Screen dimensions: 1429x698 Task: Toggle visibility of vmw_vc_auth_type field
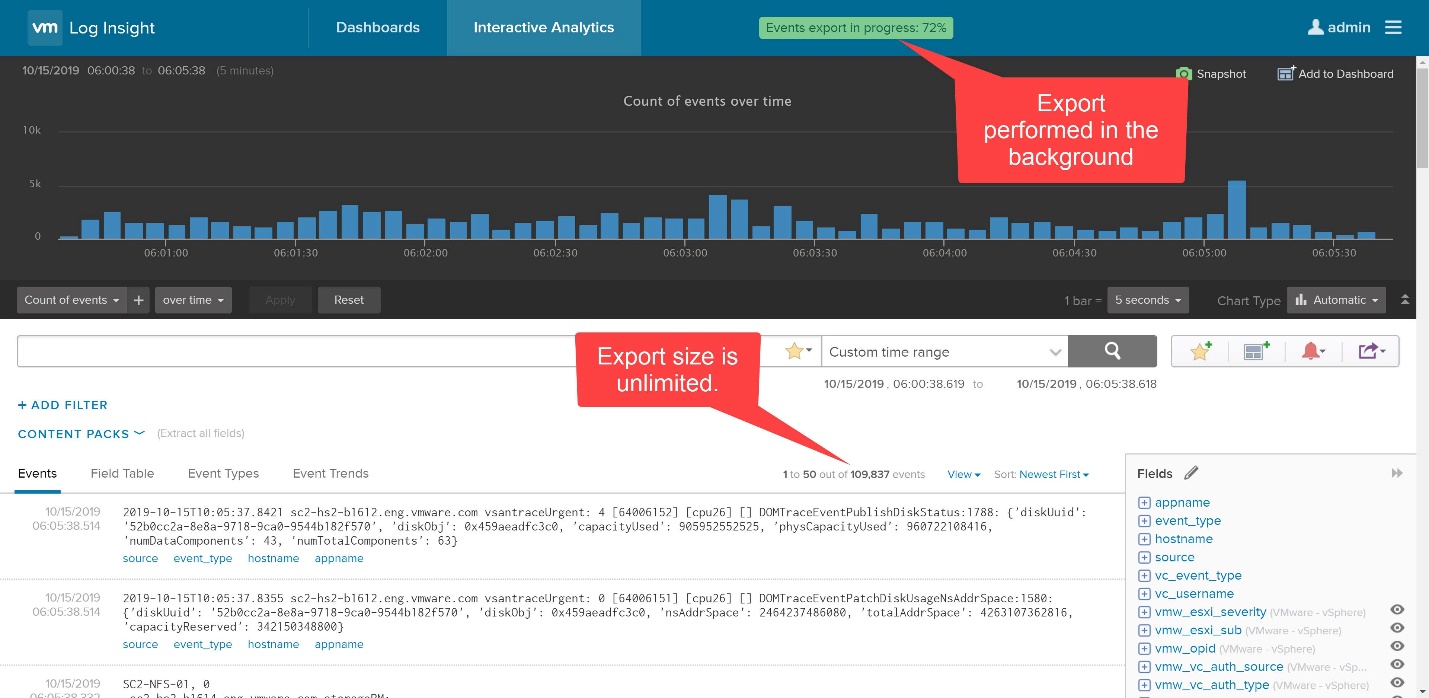click(x=1397, y=684)
